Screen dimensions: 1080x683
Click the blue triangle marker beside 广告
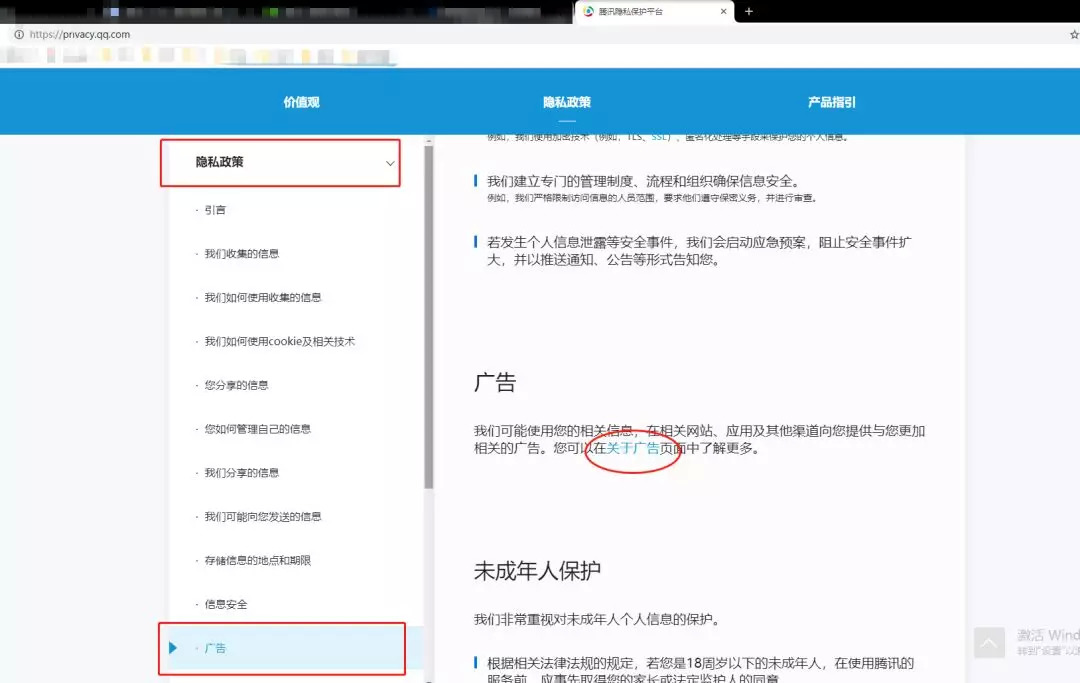tap(174, 648)
